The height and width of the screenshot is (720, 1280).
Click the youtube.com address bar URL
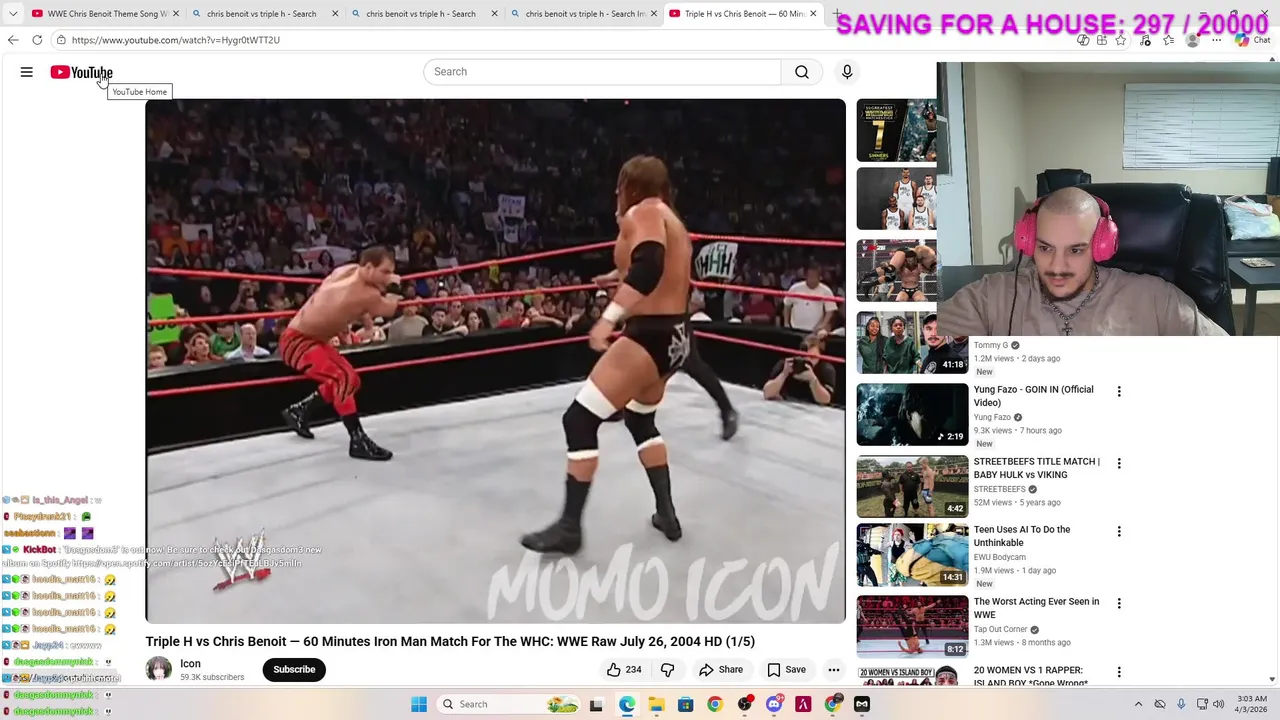[176, 40]
